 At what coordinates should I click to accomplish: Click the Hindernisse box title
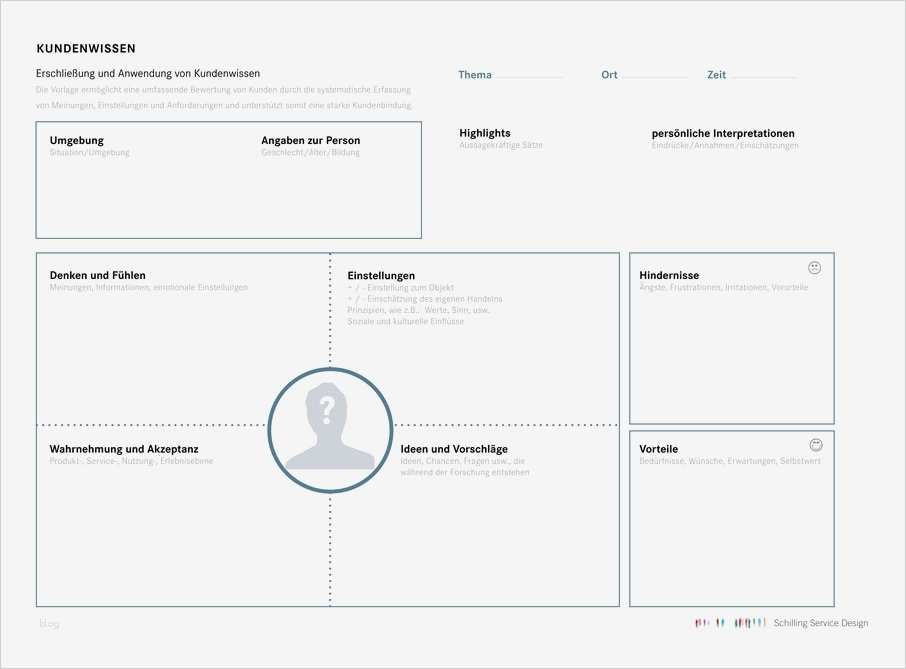point(669,276)
